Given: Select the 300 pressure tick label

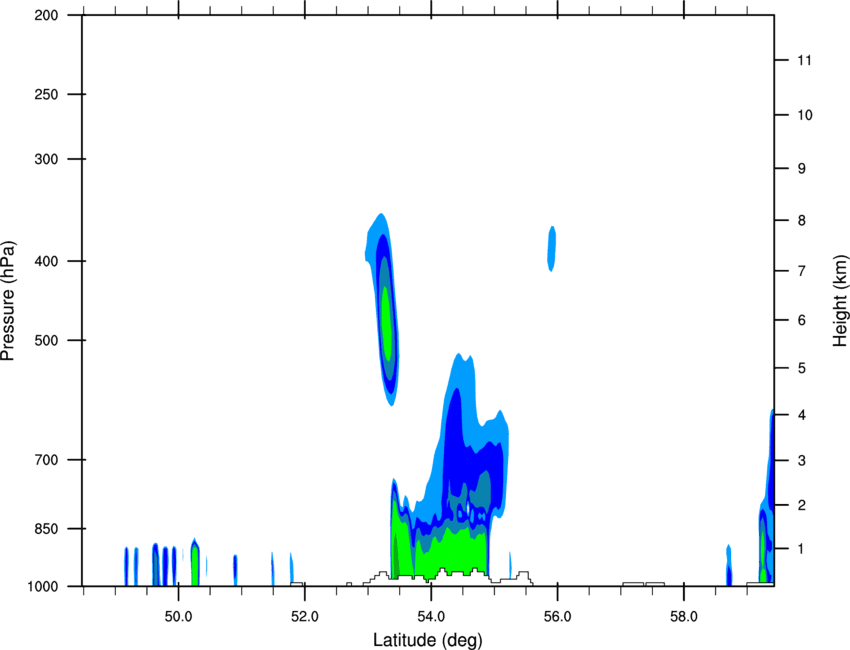Looking at the screenshot, I should click(x=46, y=159).
